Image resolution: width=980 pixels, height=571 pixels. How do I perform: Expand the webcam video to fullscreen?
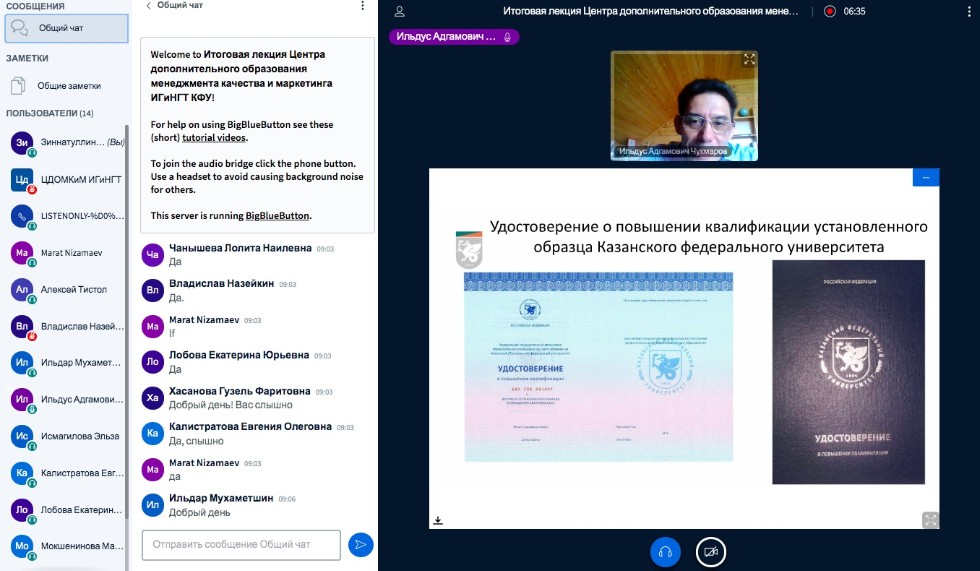(749, 60)
